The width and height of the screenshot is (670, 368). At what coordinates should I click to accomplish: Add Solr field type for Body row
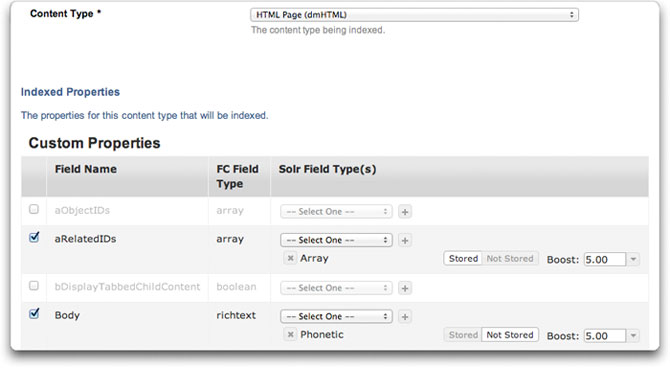click(405, 317)
